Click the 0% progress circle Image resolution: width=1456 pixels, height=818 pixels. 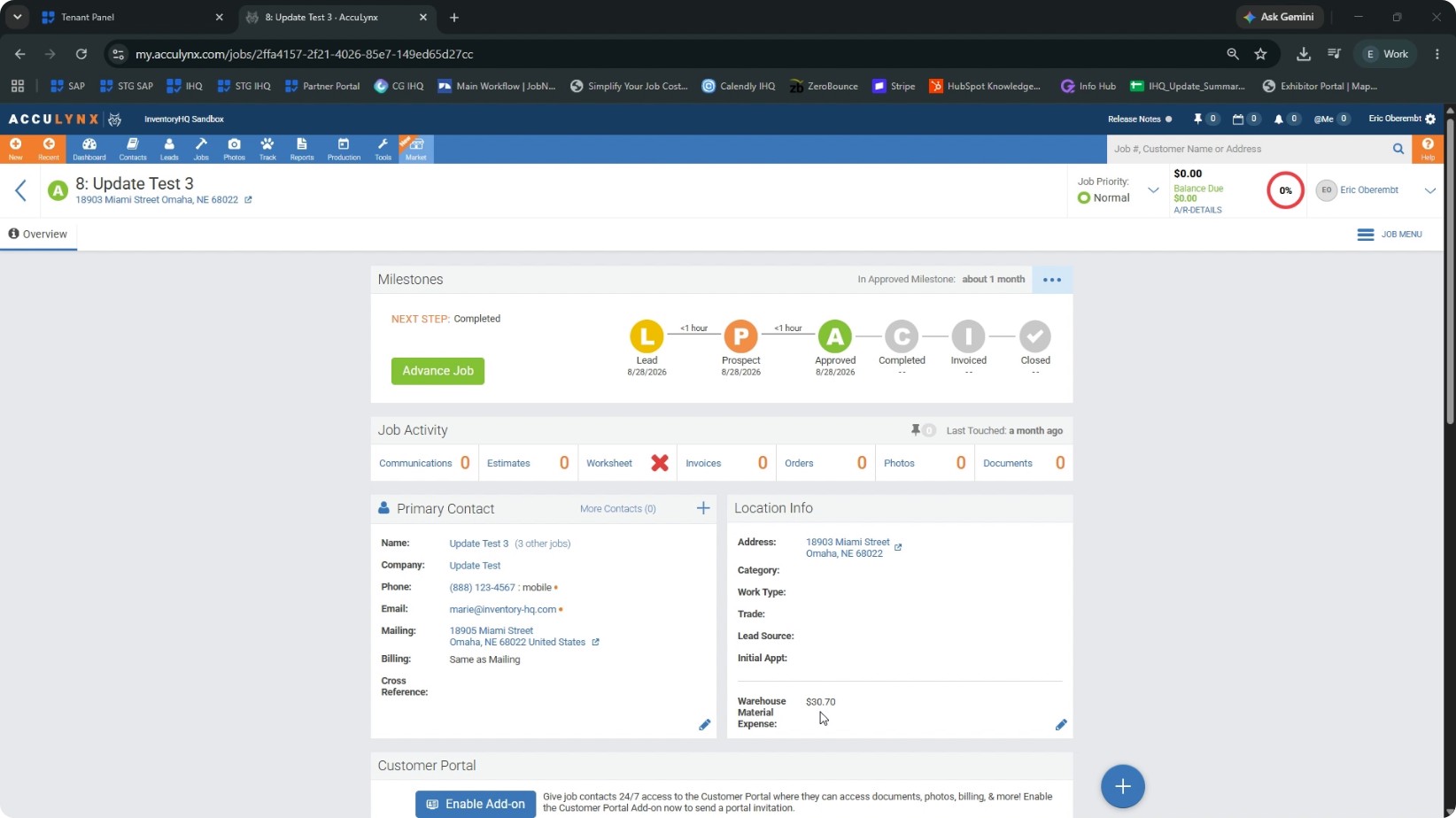1285,190
